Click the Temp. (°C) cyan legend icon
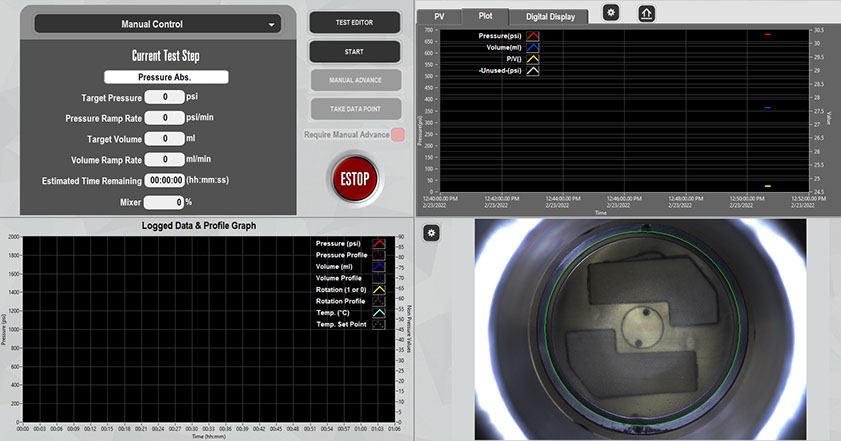This screenshot has width=841, height=441. point(380,313)
